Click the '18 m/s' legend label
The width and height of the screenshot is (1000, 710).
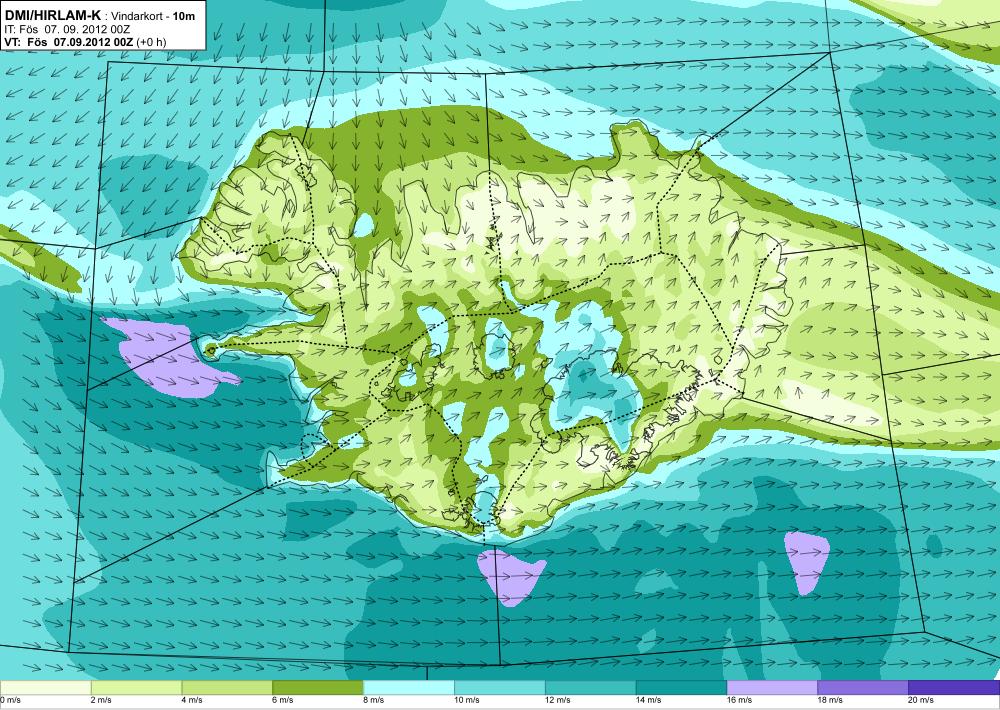pos(831,700)
